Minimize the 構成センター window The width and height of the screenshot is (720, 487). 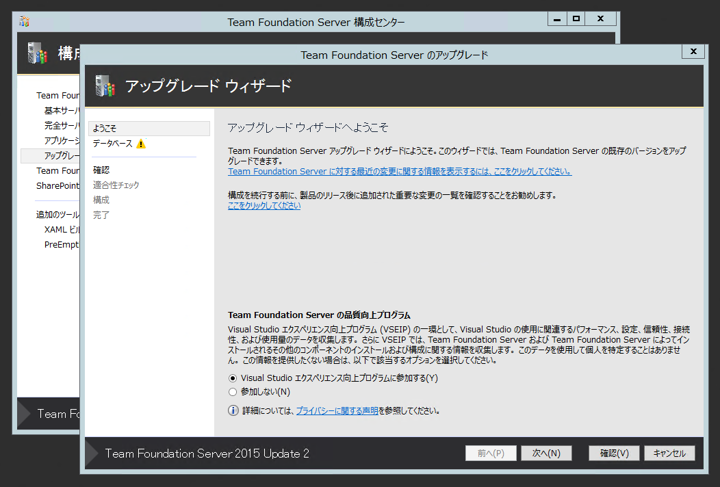click(x=557, y=19)
